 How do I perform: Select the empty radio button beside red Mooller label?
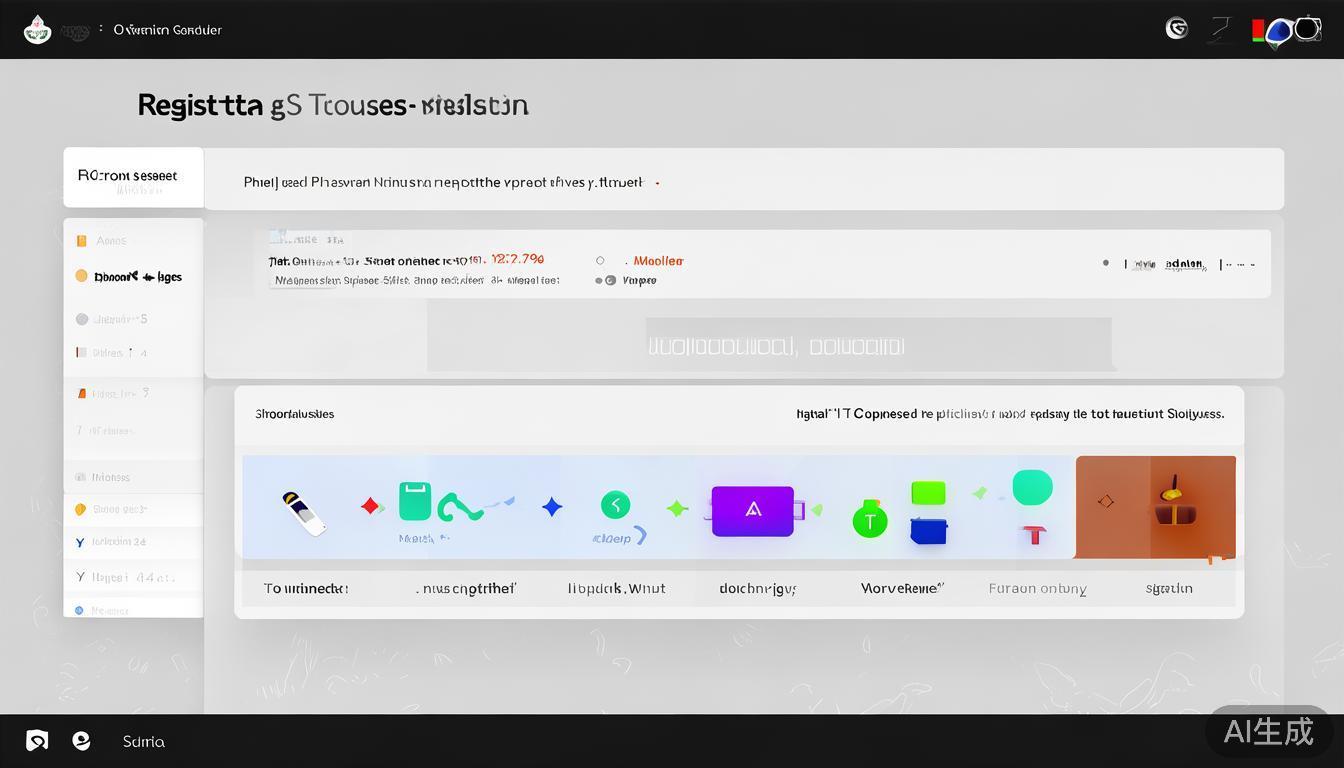pyautogui.click(x=600, y=261)
